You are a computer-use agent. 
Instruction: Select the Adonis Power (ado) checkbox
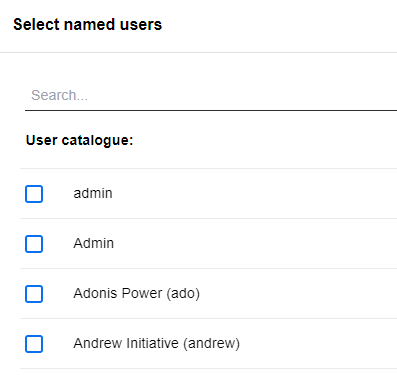[34, 294]
